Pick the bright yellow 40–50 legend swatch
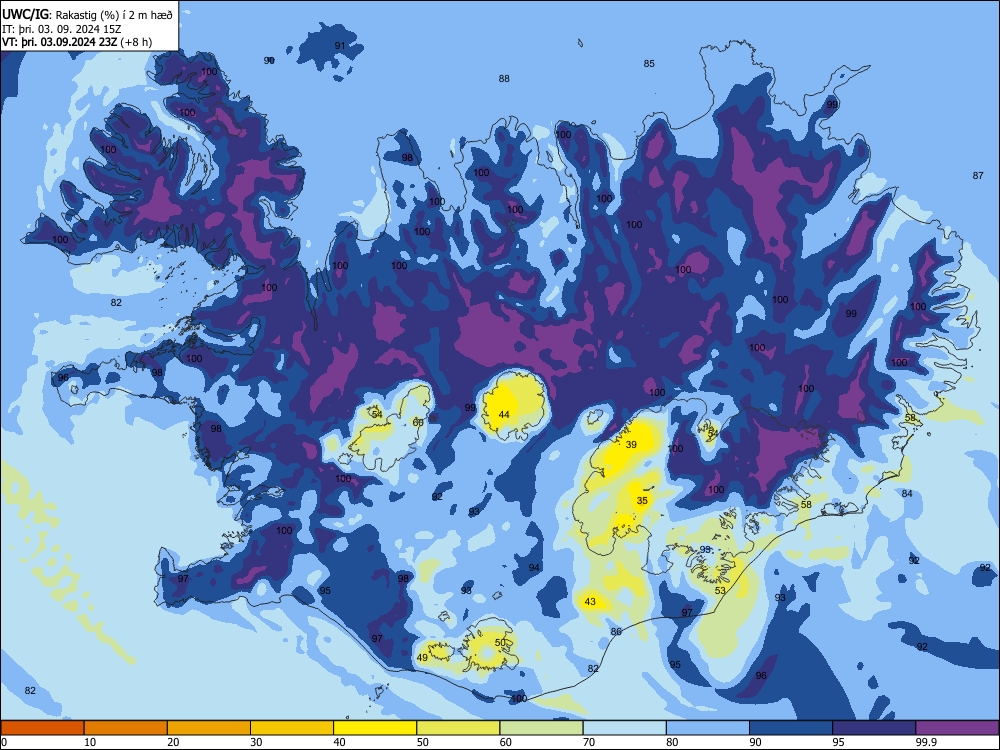The width and height of the screenshot is (1000, 750). [x=375, y=728]
